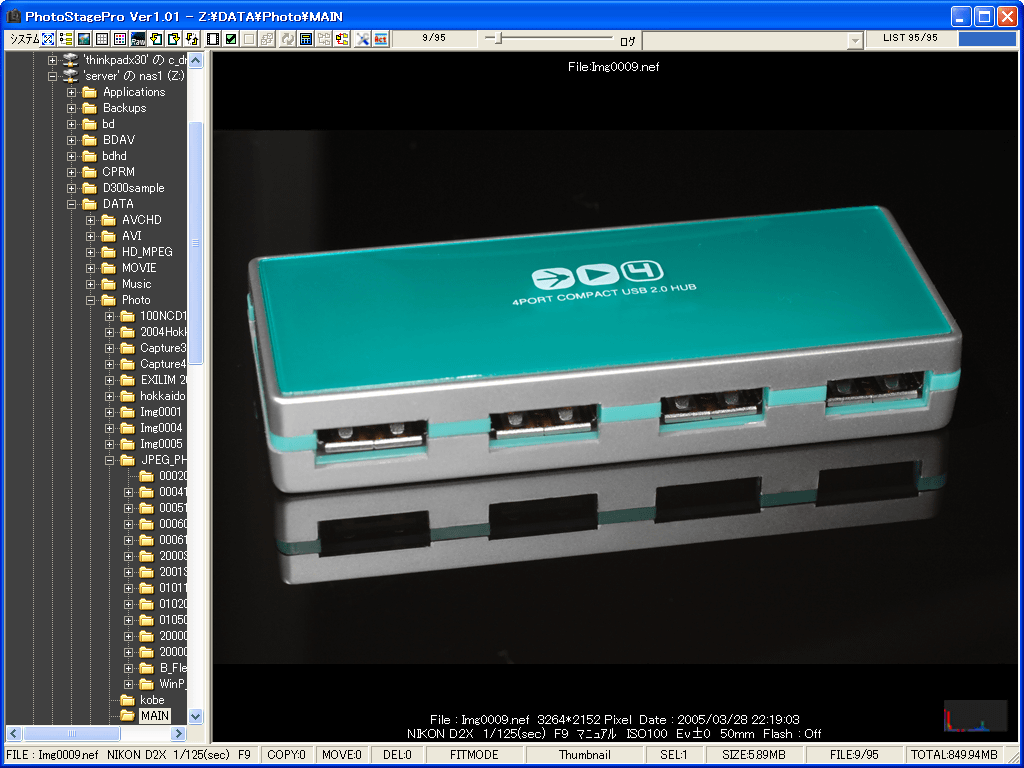This screenshot has width=1024, height=768.
Task: Click the tree's scroll-right arrow
Action: click(x=178, y=733)
